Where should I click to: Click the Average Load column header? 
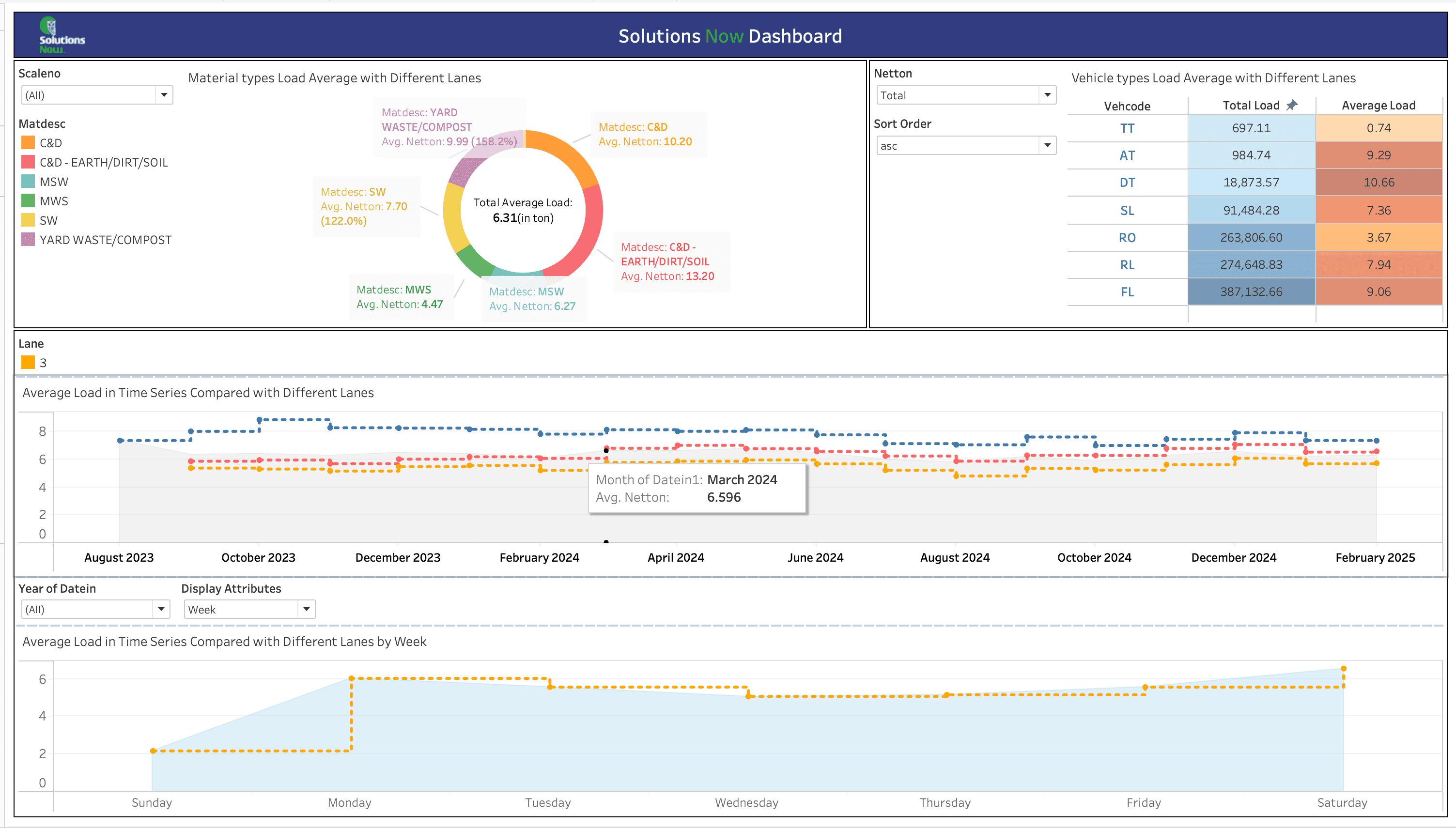(x=1378, y=106)
